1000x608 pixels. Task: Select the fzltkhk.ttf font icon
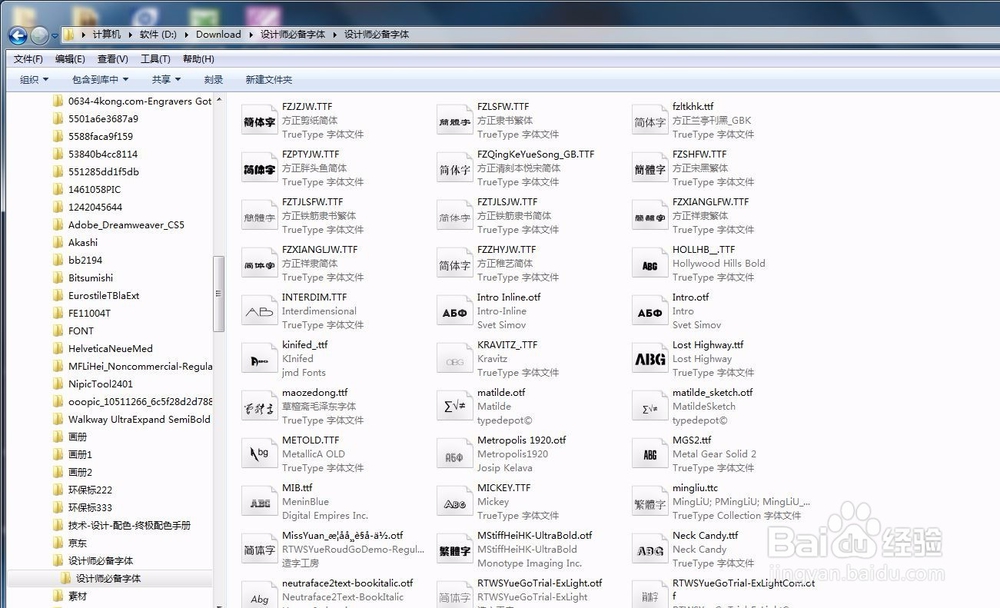click(649, 121)
